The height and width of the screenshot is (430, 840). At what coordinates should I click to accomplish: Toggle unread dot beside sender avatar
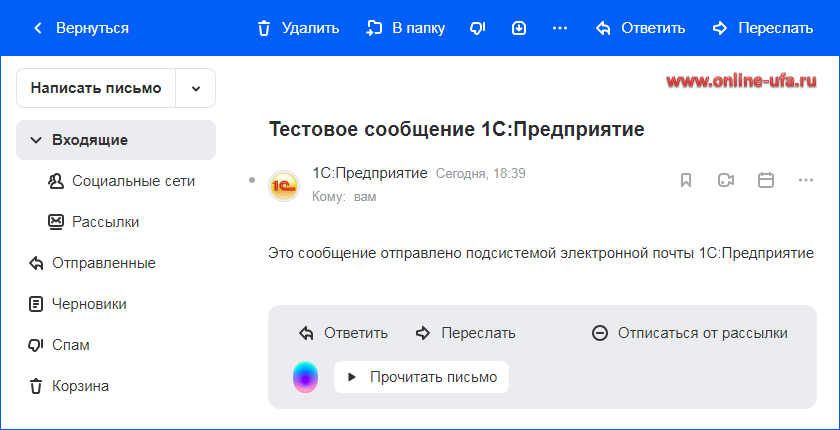[x=252, y=180]
